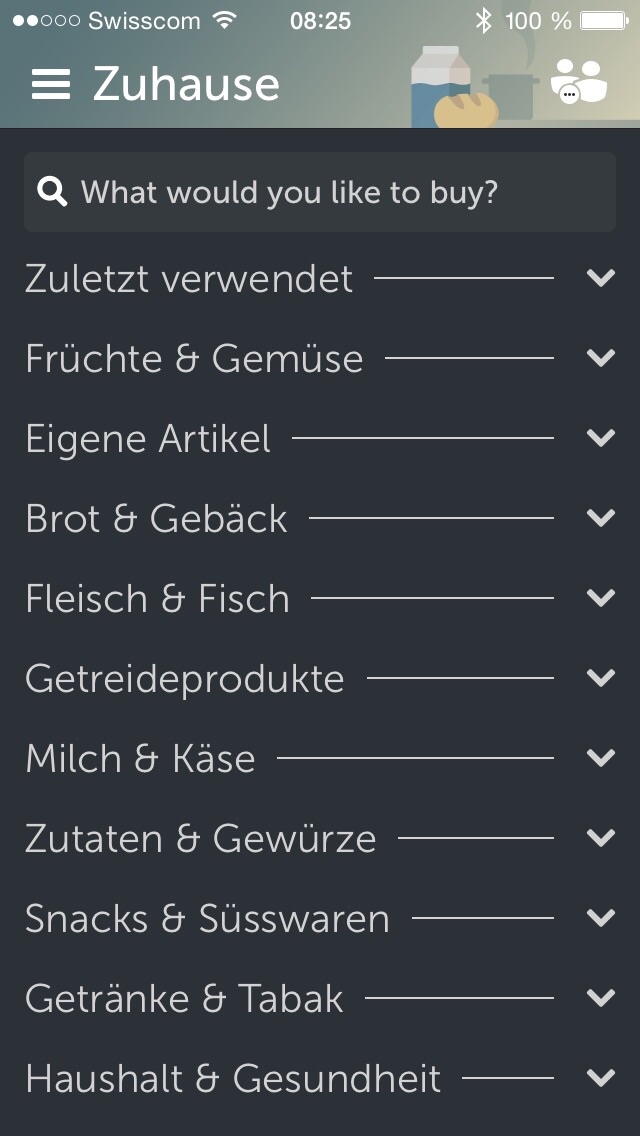
Task: Tap the Wi-Fi status icon
Action: pyautogui.click(x=225, y=20)
